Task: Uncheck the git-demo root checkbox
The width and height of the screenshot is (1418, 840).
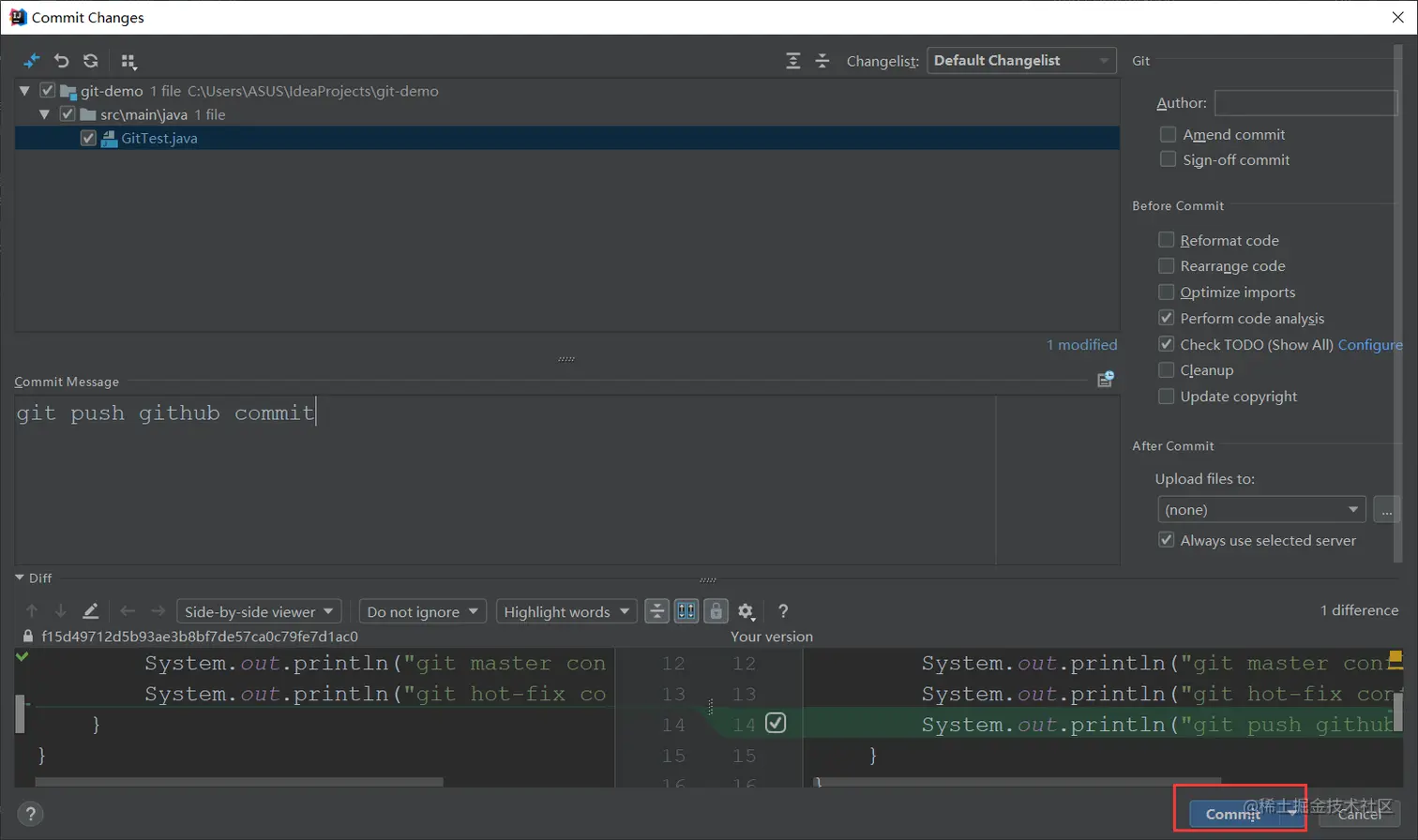Action: tap(48, 91)
